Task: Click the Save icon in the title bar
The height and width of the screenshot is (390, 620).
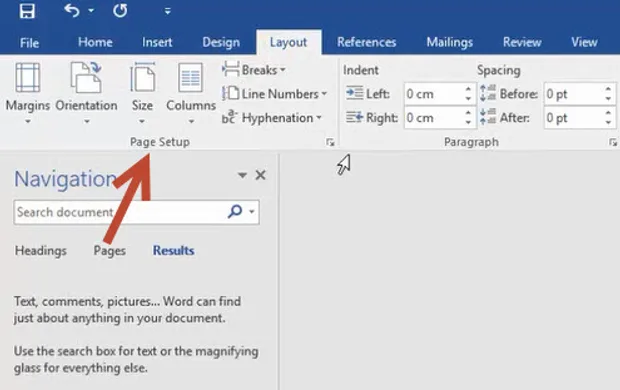Action: 27,11
